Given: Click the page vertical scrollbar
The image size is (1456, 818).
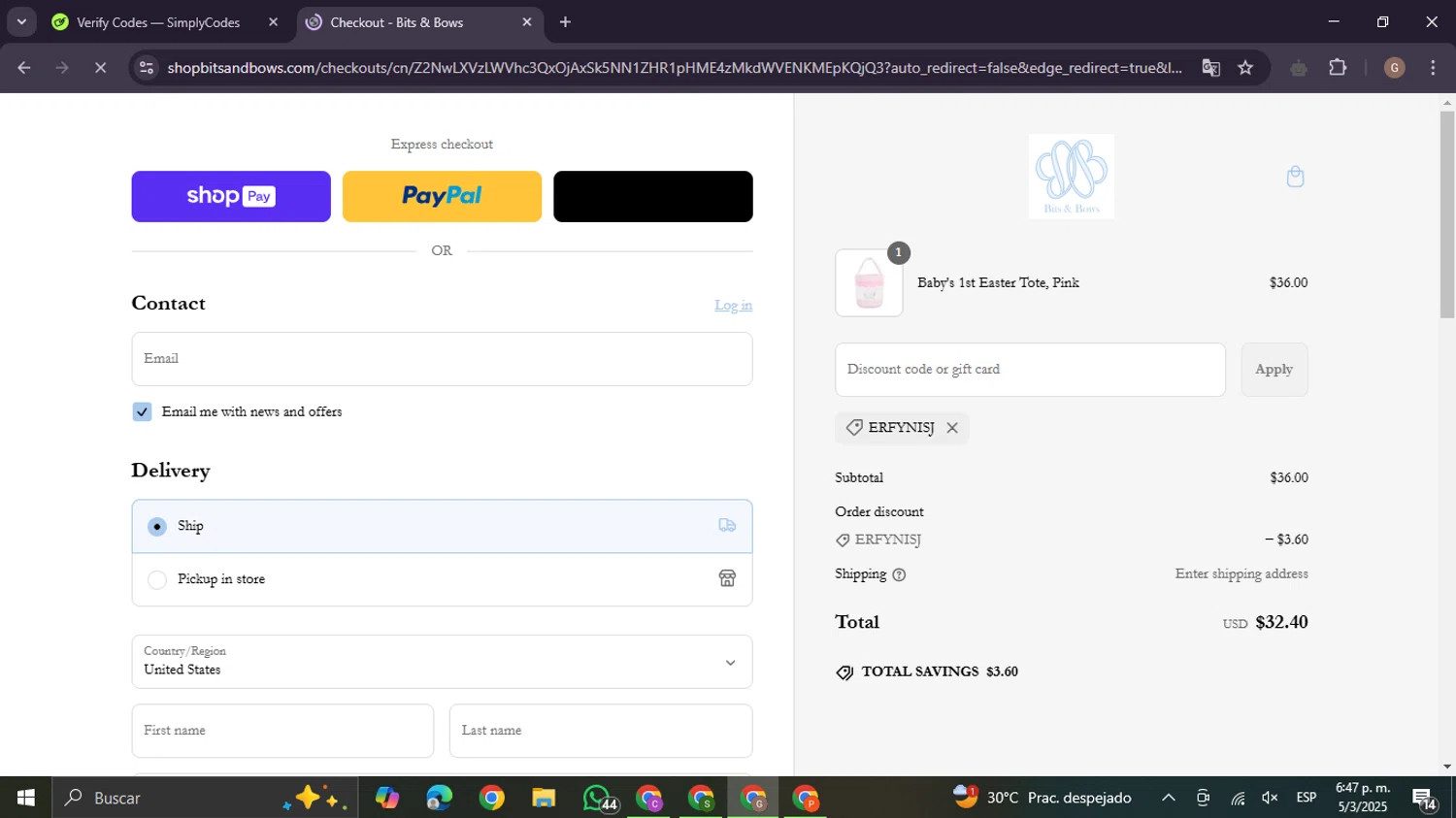Looking at the screenshot, I should (x=1447, y=215).
